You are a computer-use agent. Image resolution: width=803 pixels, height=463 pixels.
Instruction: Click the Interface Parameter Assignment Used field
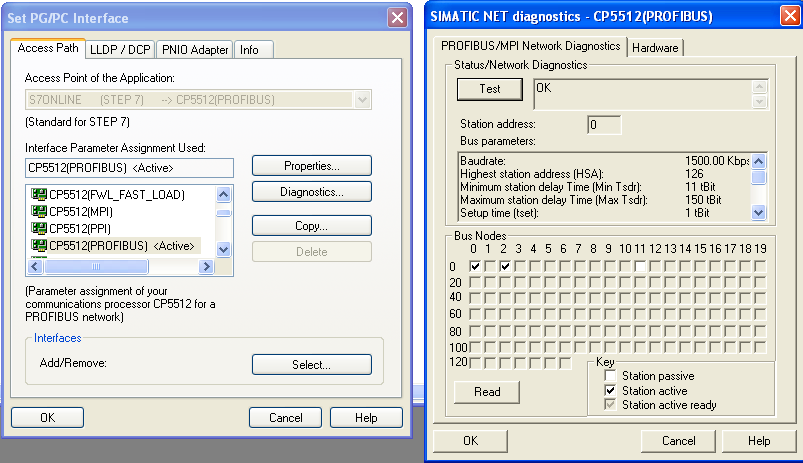pos(129,168)
